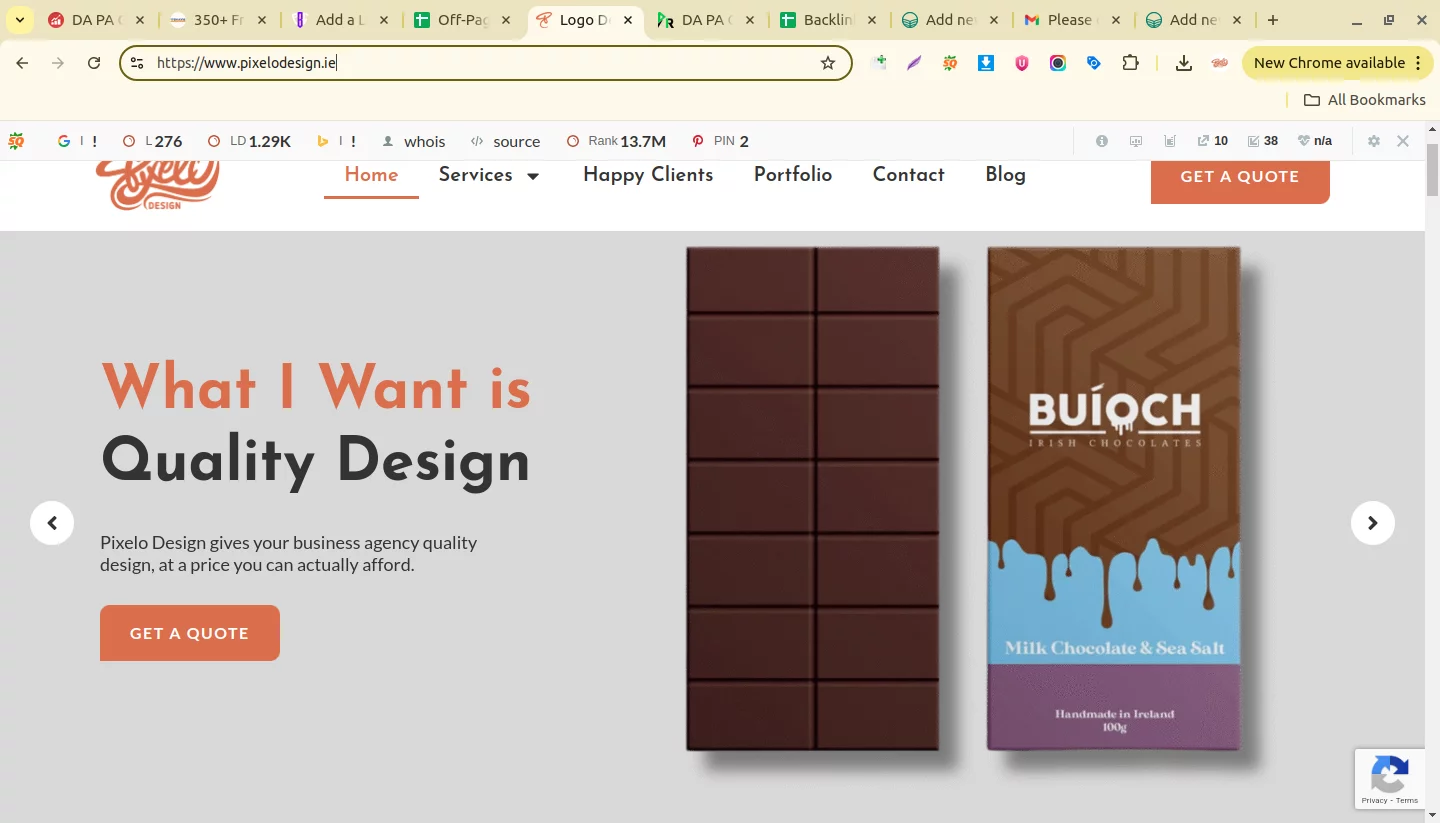The image size is (1440, 823).
Task: Open the colorful circle extension icon
Action: click(1058, 63)
